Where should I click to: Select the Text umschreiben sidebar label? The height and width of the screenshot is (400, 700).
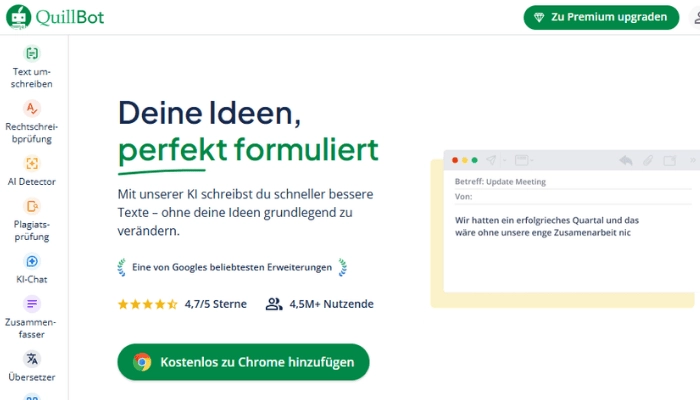pos(32,78)
